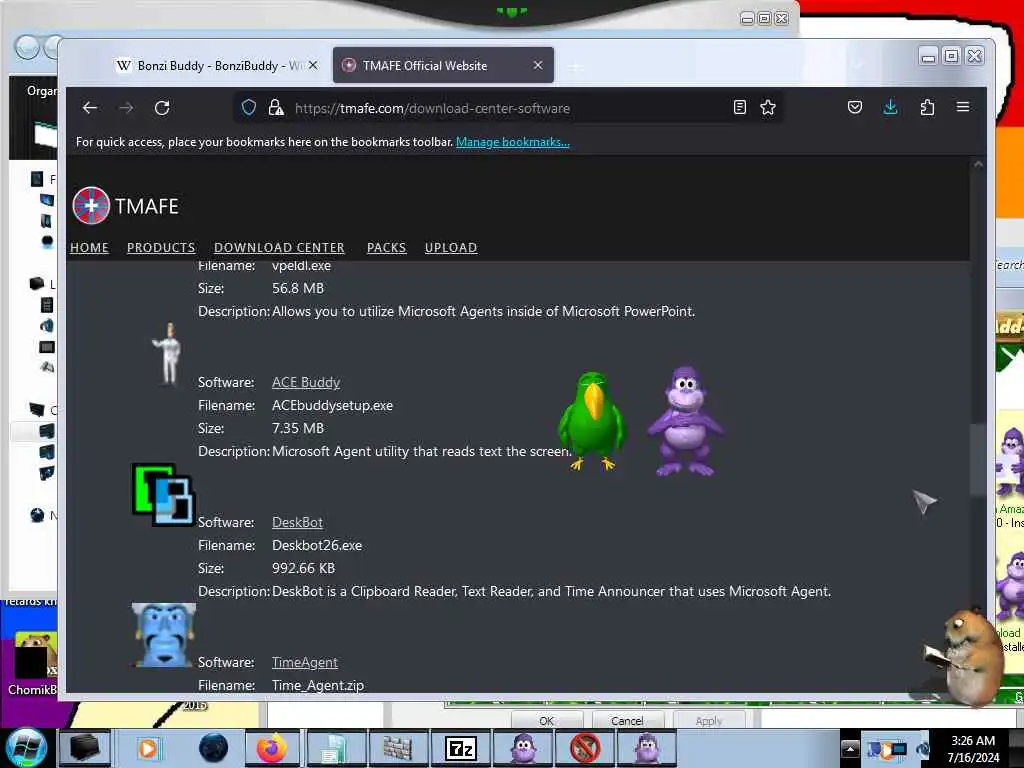Close the Bonzi Buddy tab
The width and height of the screenshot is (1024, 768).
tap(313, 65)
